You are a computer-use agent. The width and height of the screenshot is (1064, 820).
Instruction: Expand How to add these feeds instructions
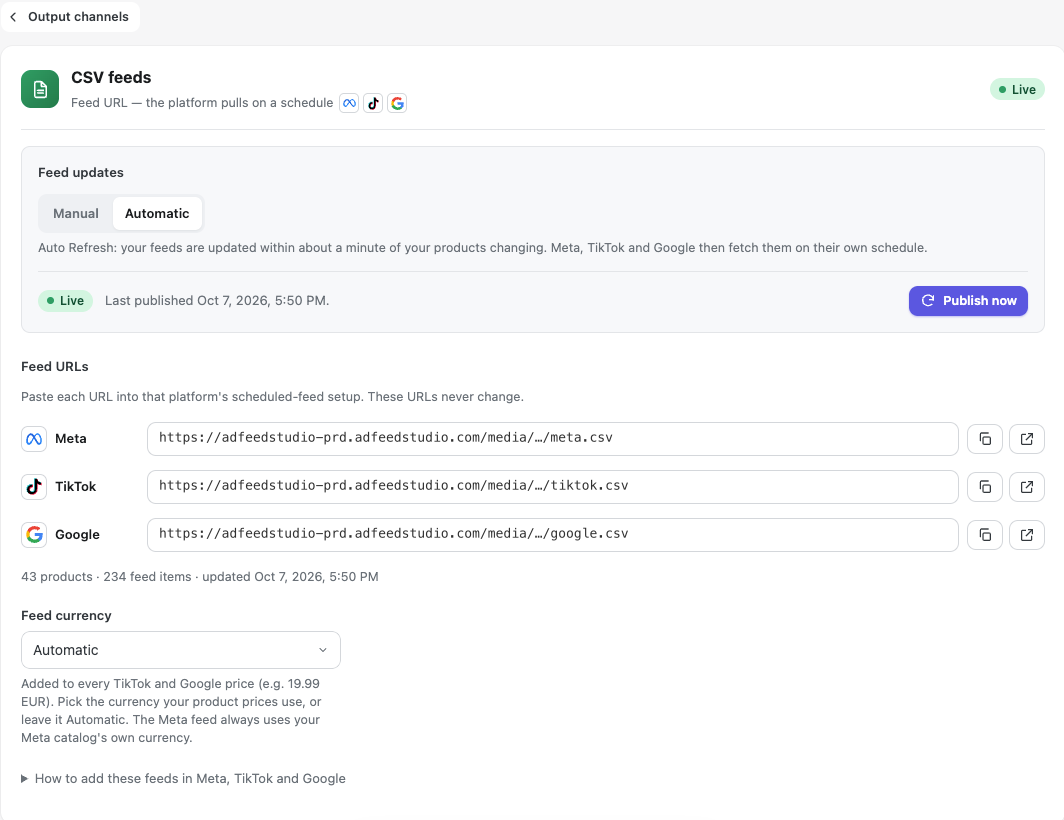[183, 779]
